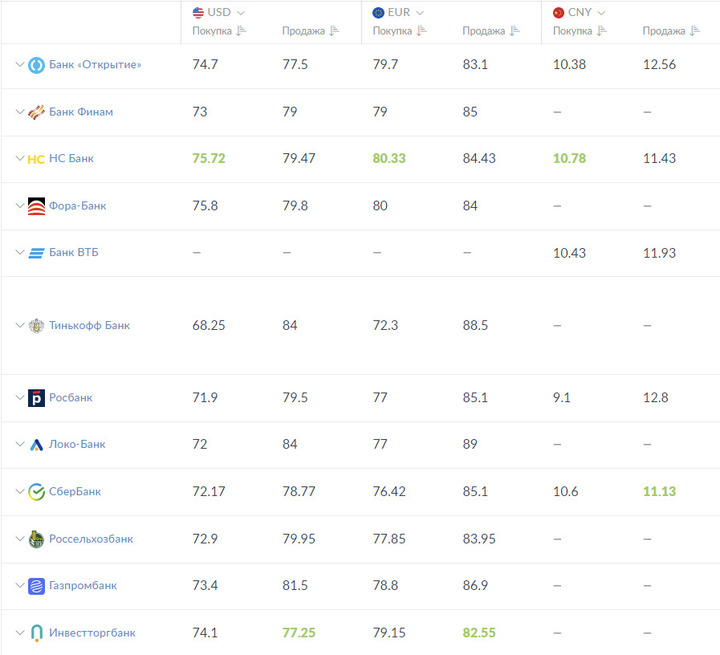Sort by USD Продажа column sort icon
The height and width of the screenshot is (655, 720).
click(x=334, y=31)
